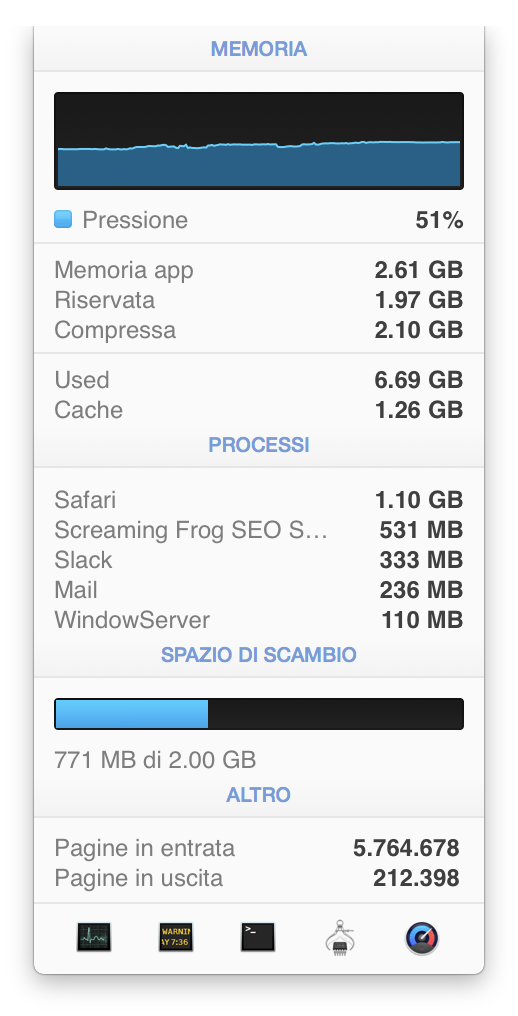Open the Activity Monitor icon
This screenshot has height=1016, width=518.
pos(93,937)
